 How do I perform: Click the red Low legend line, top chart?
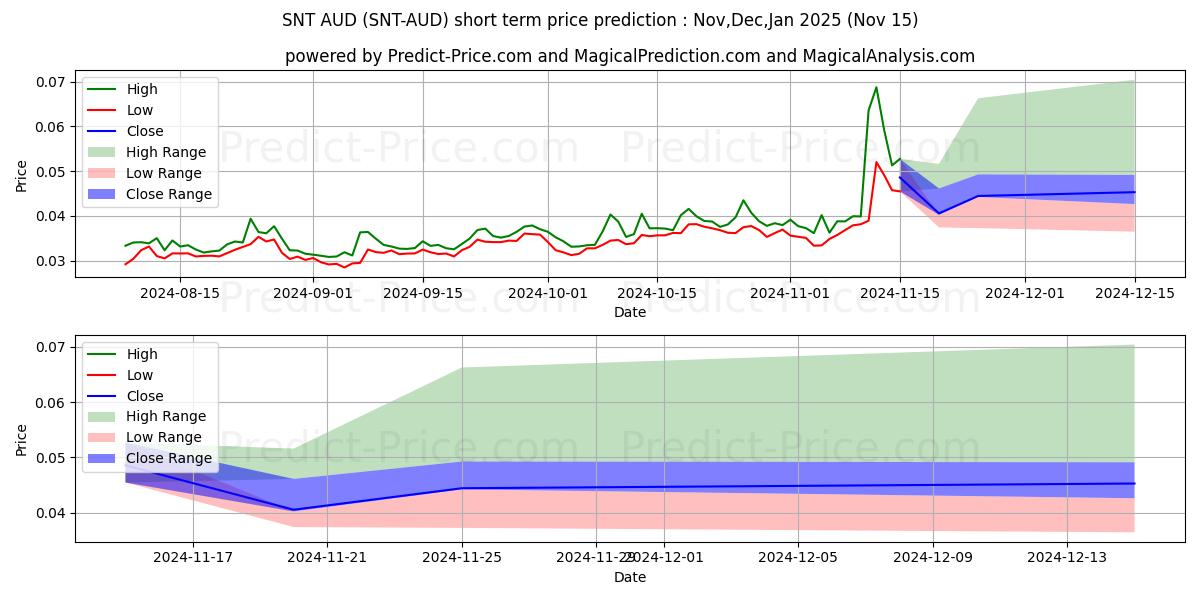(104, 111)
